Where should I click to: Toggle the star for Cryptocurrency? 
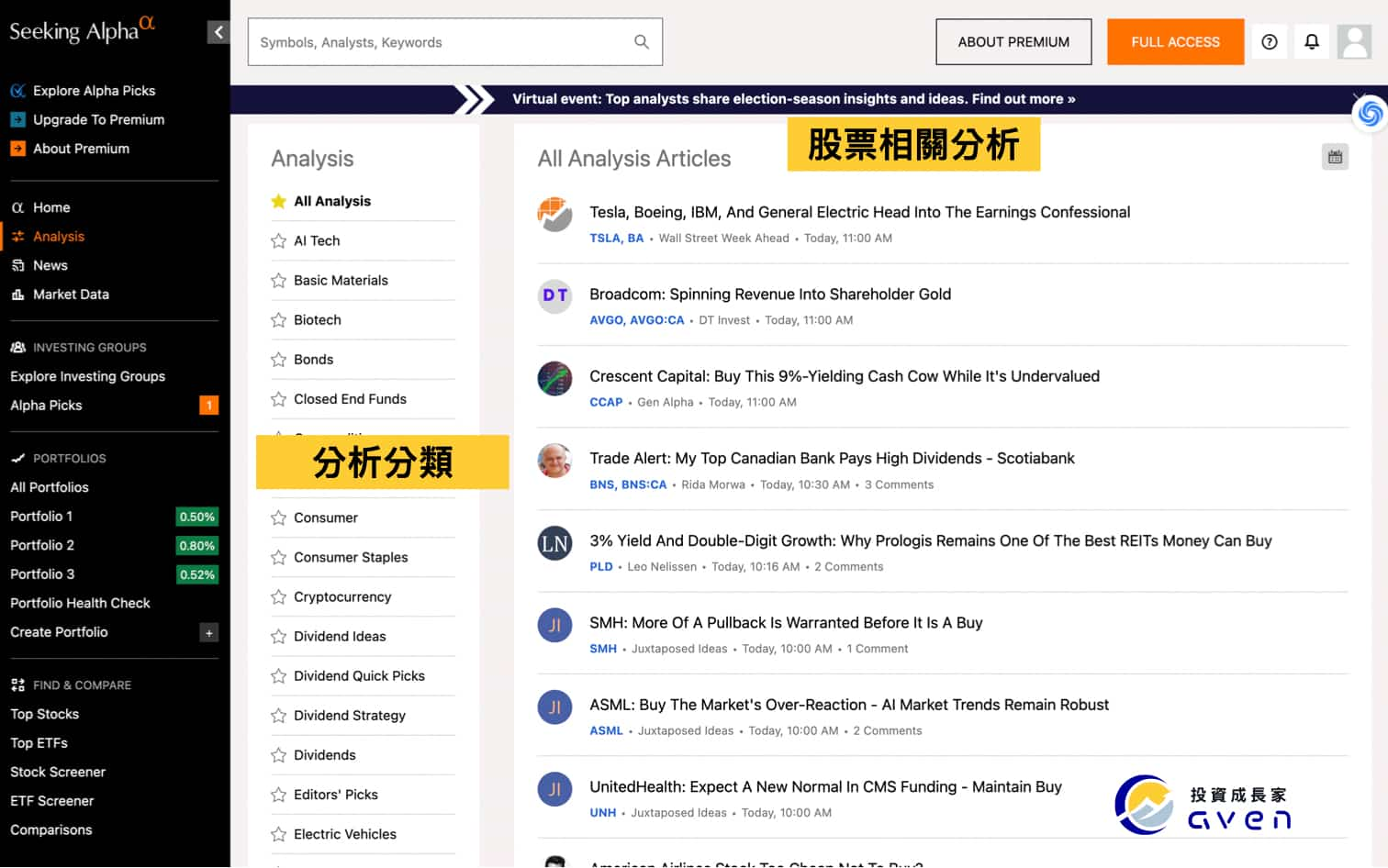(x=278, y=596)
